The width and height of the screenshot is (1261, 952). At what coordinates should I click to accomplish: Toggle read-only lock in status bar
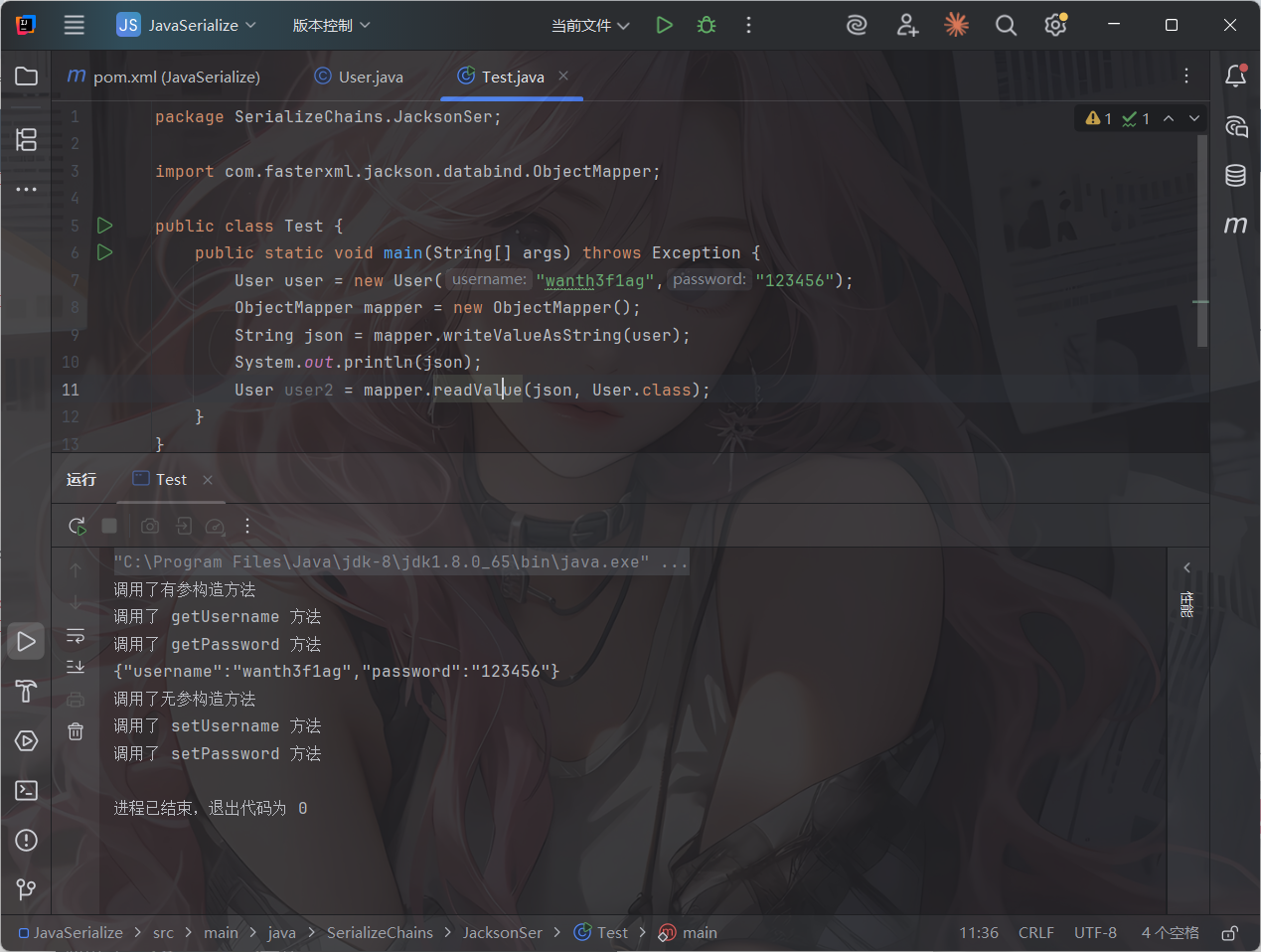[1229, 933]
